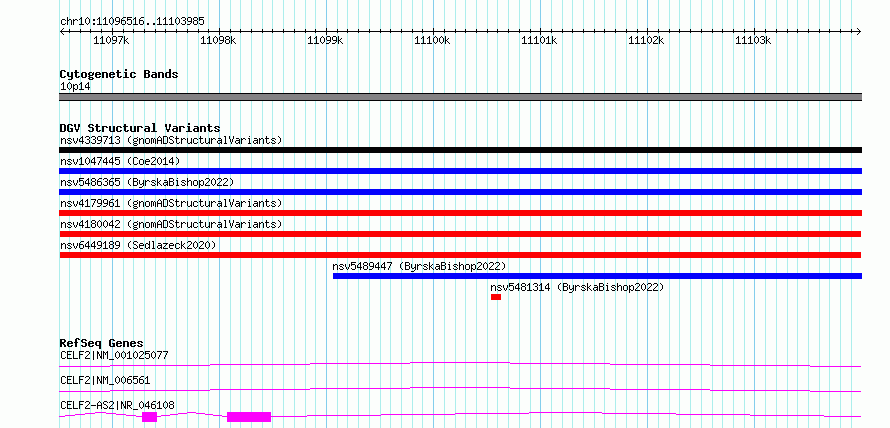
Task: Click the right arrowhead of the ruler
Action: click(x=859, y=32)
